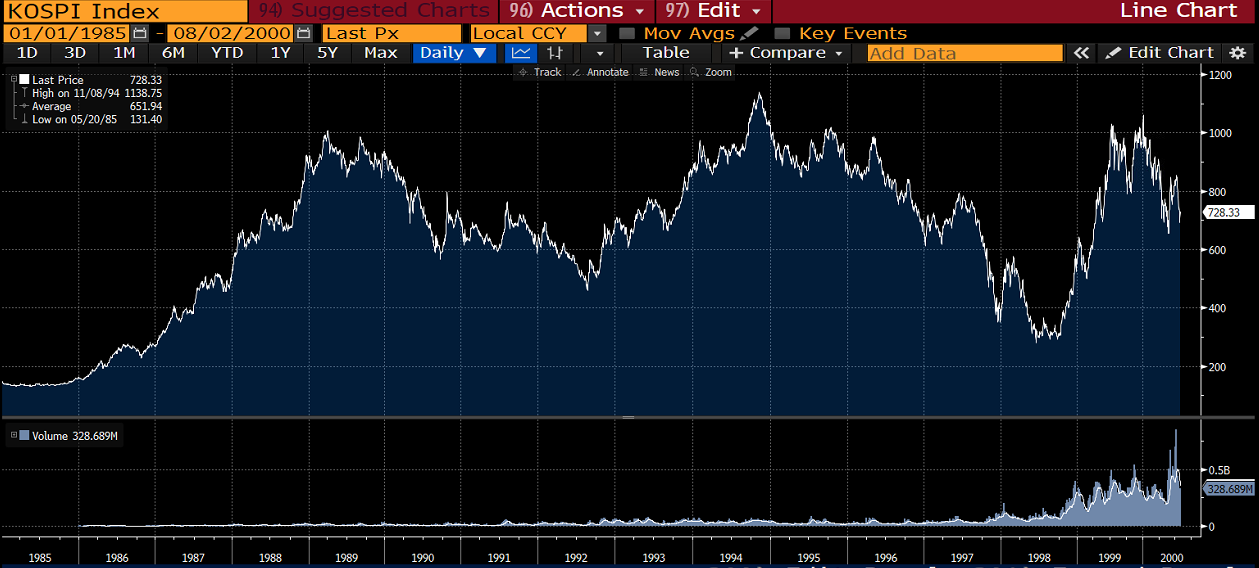
Task: Toggle the Key Events checkbox
Action: (782, 33)
